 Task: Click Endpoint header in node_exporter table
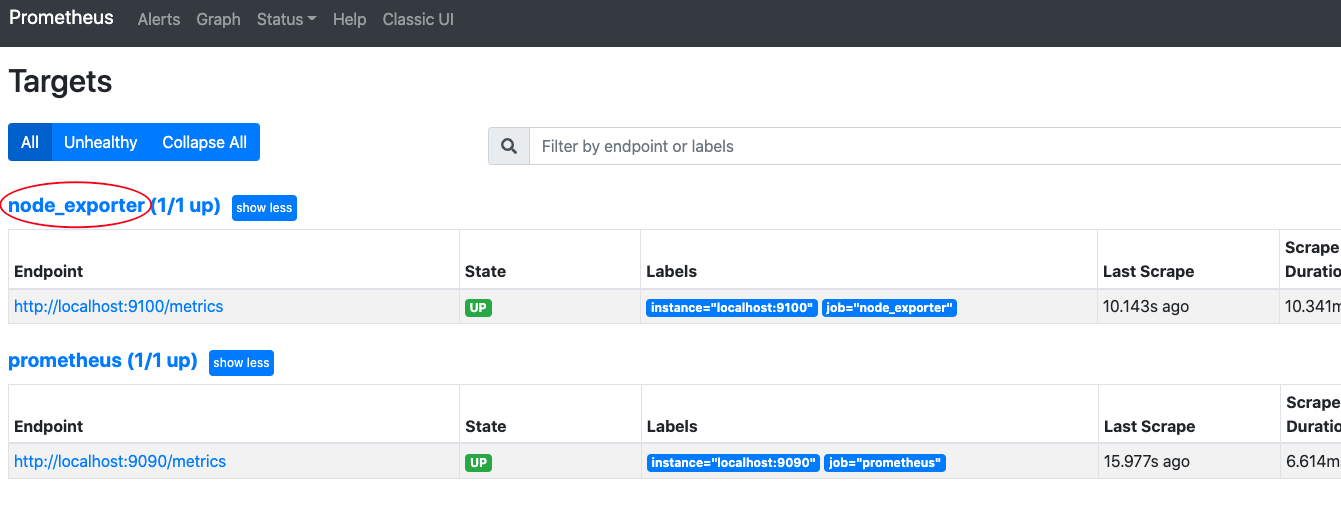click(x=49, y=271)
